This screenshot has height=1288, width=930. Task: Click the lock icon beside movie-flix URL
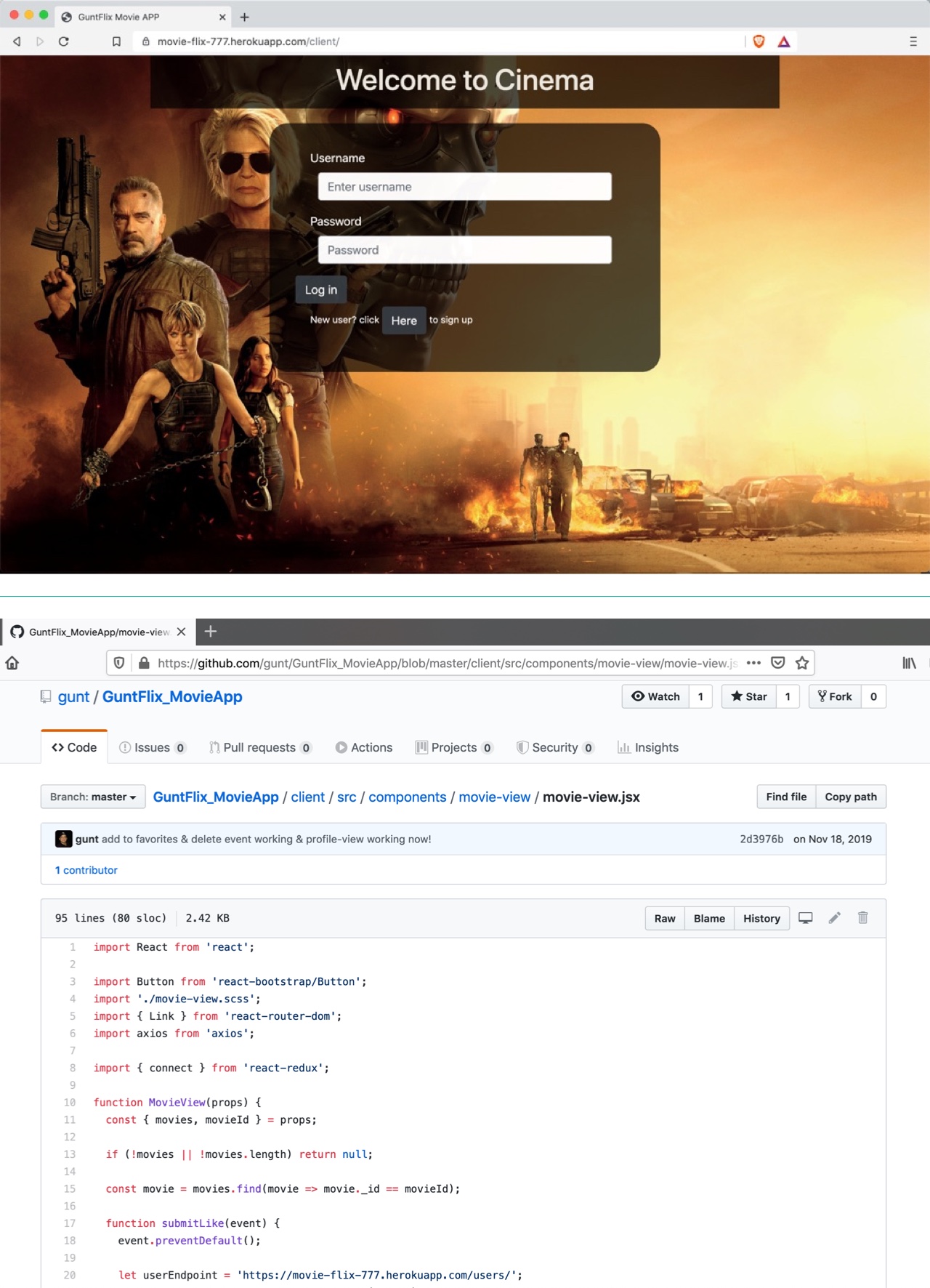click(146, 41)
